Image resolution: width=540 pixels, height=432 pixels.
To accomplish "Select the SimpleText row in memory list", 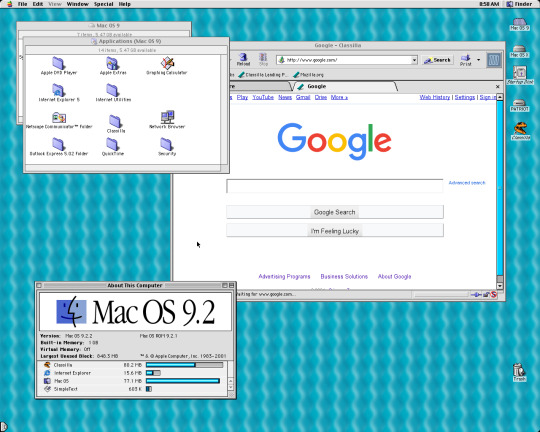I will click(133, 389).
